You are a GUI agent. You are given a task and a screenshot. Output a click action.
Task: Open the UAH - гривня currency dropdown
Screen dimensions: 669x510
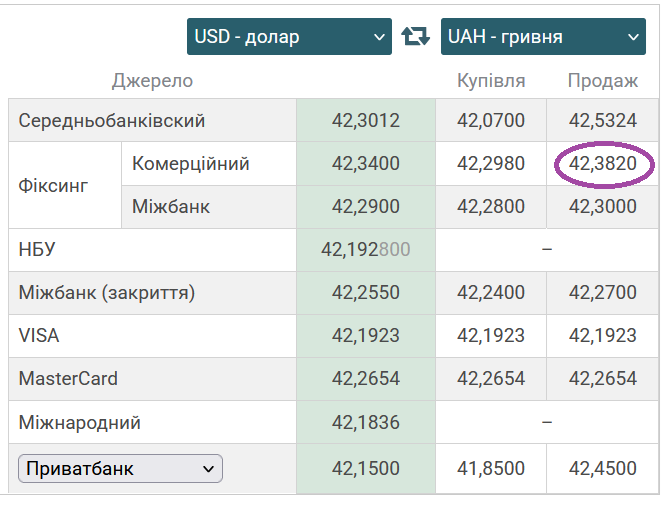[542, 37]
